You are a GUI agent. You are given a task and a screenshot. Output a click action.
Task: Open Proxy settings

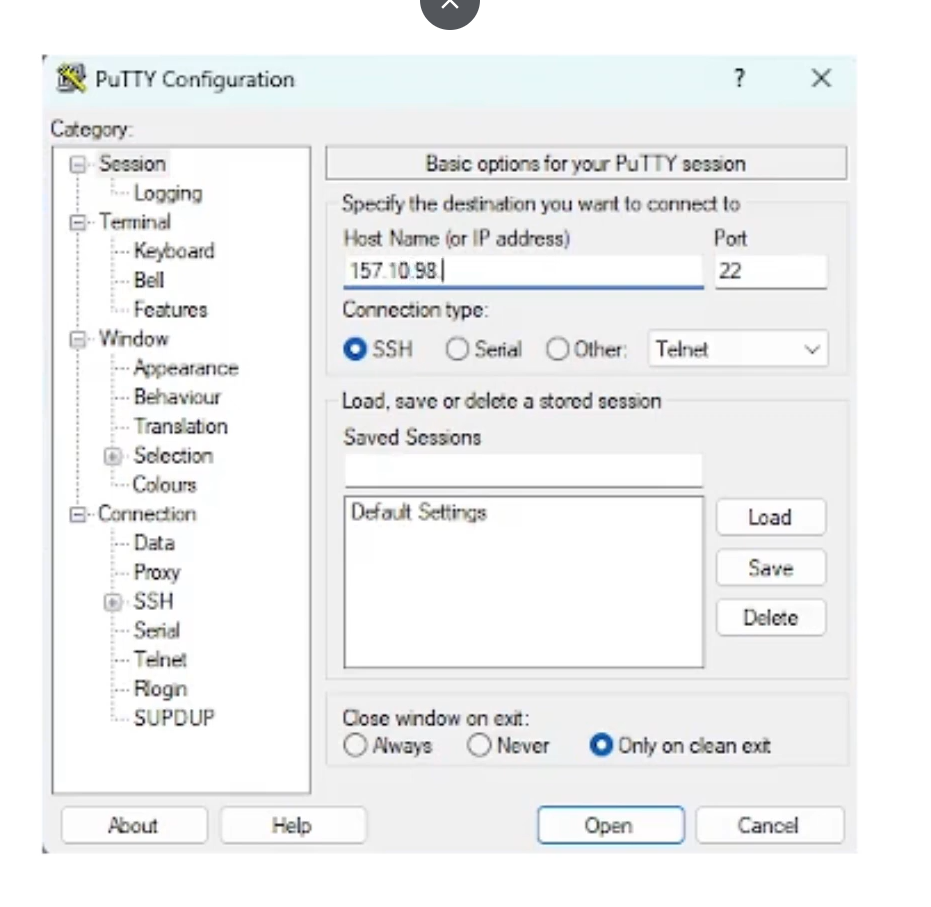[157, 572]
